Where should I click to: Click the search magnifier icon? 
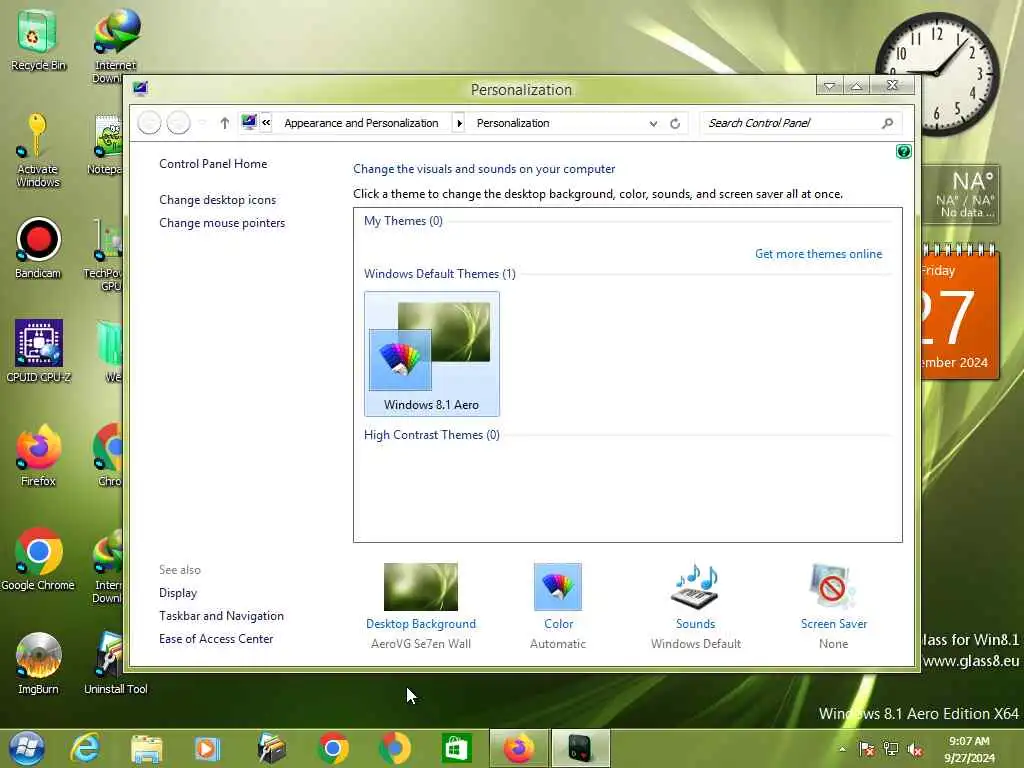[x=887, y=123]
